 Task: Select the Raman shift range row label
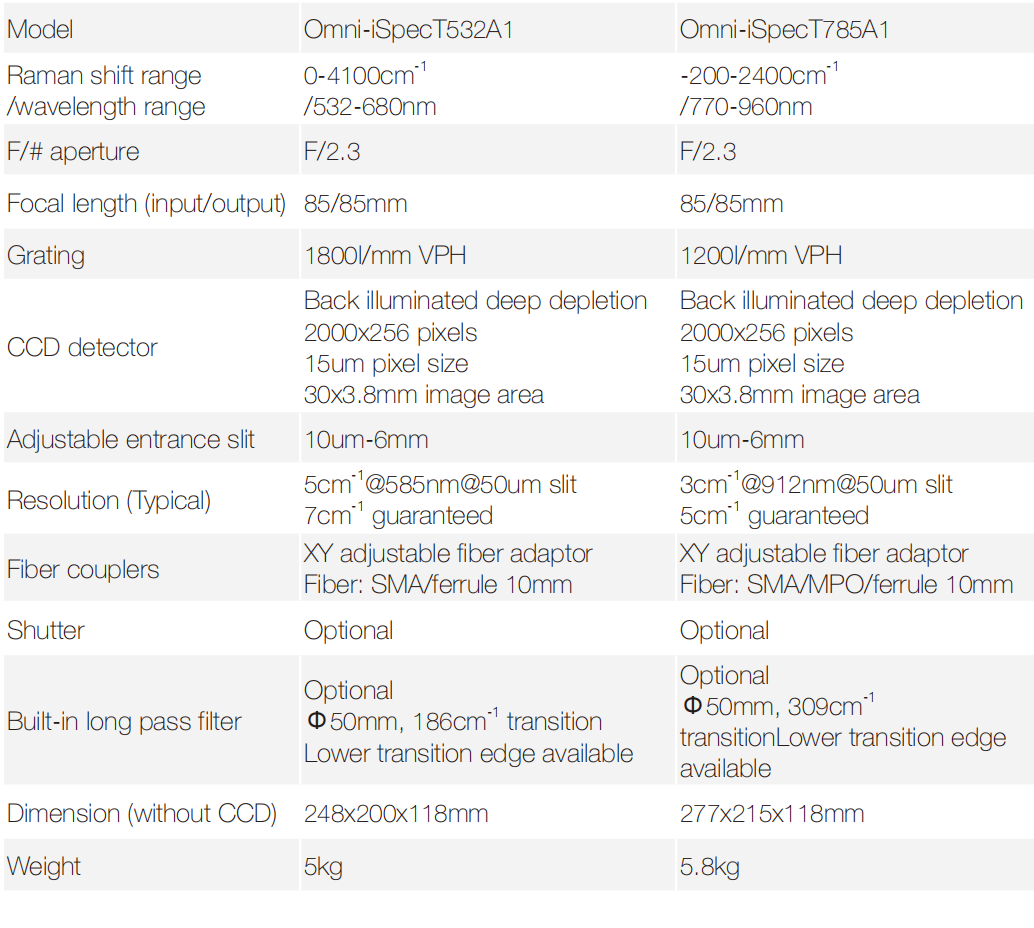pos(104,76)
